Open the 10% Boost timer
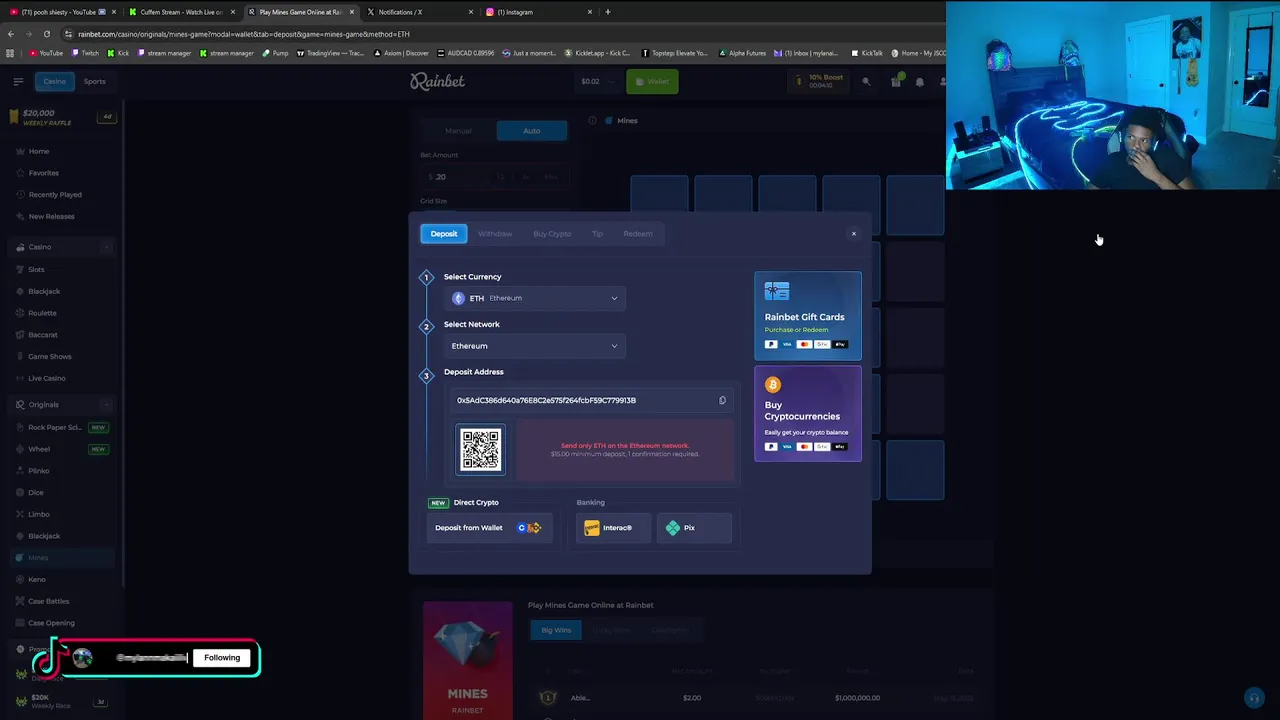The image size is (1280, 720). click(820, 81)
